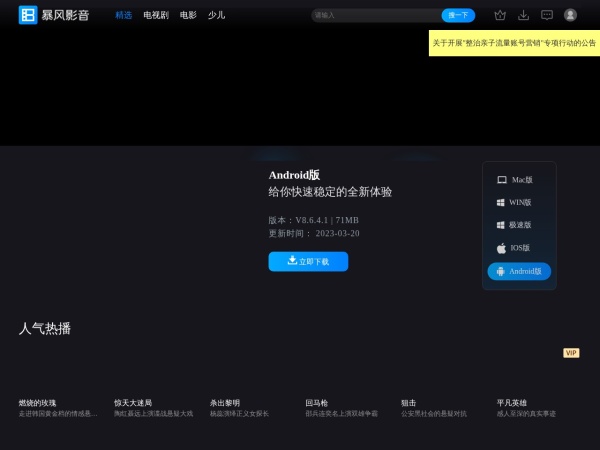Click the download icon in top bar

point(523,15)
